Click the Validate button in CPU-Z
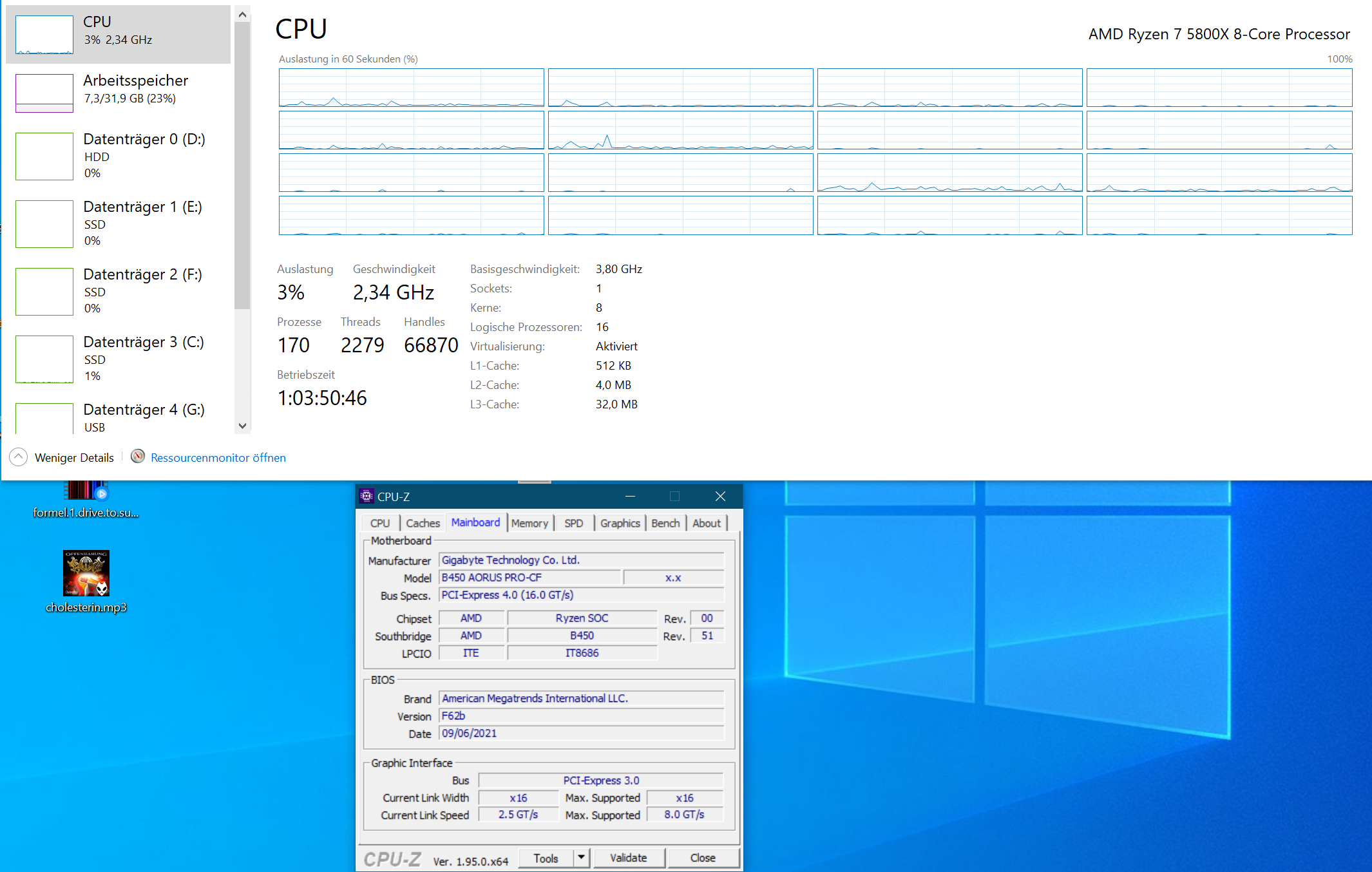This screenshot has height=872, width=1372. tap(628, 858)
